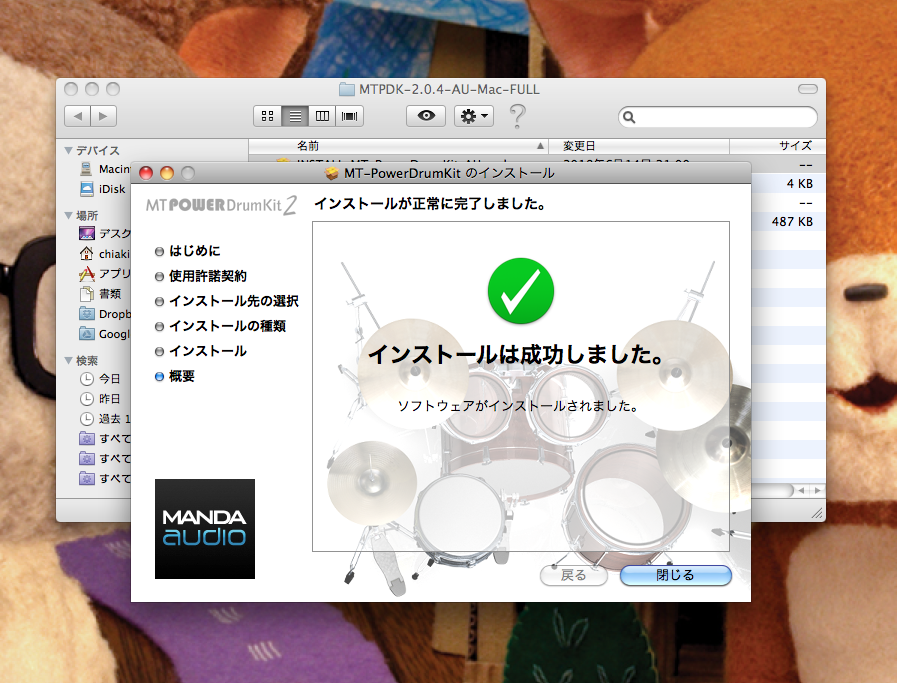Collapse the 場所 sidebar section

point(69,216)
